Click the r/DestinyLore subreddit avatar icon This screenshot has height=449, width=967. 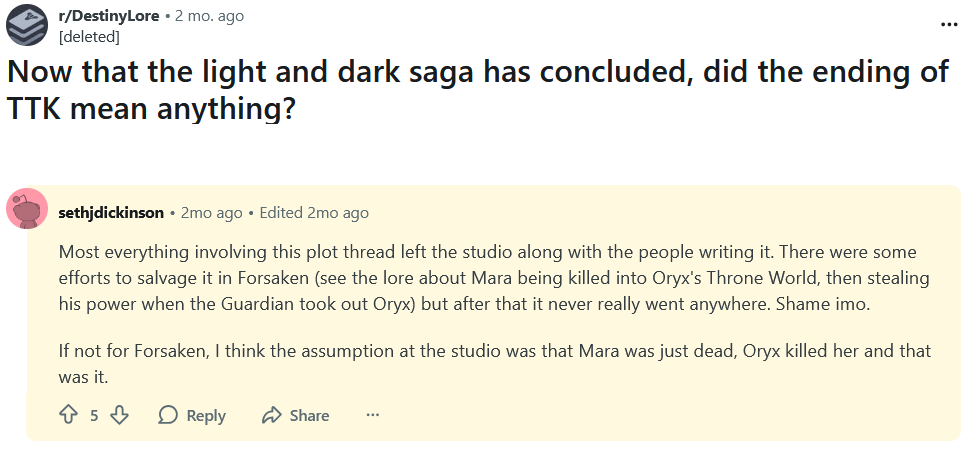[x=27, y=26]
